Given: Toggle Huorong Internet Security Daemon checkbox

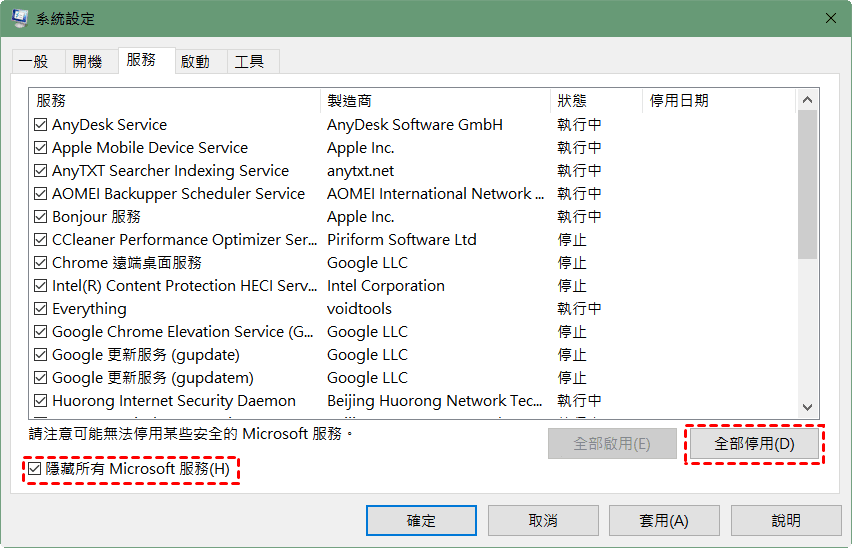Looking at the screenshot, I should (x=40, y=401).
